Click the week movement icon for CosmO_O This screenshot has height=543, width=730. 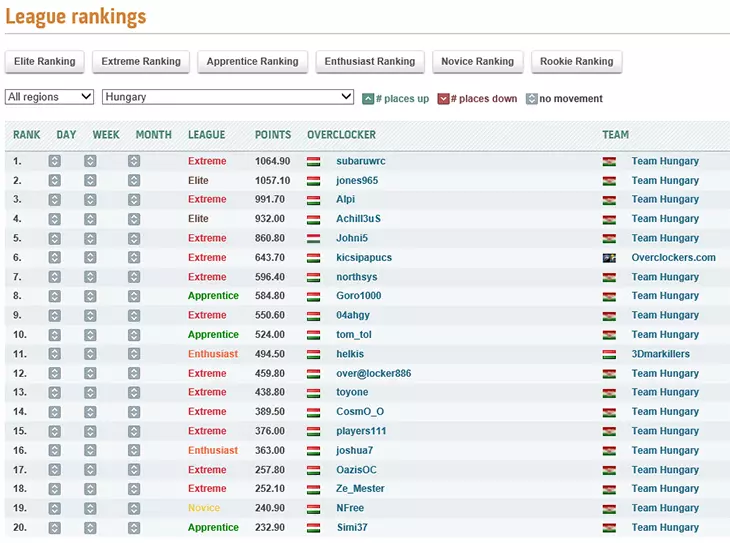(90, 412)
